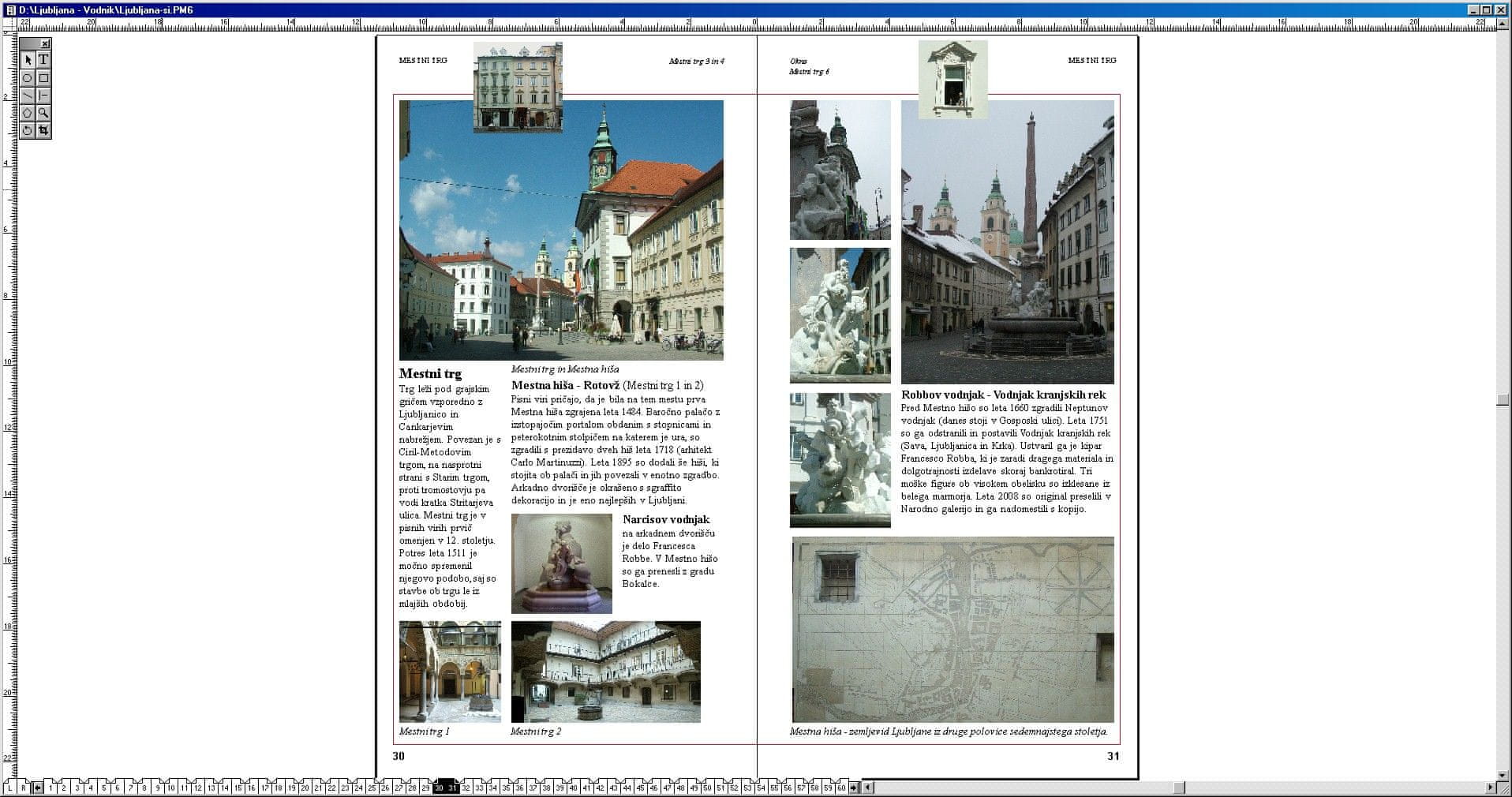Choose the Ellipse drawing tool
Viewport: 1512px width, 797px height.
tap(27, 78)
